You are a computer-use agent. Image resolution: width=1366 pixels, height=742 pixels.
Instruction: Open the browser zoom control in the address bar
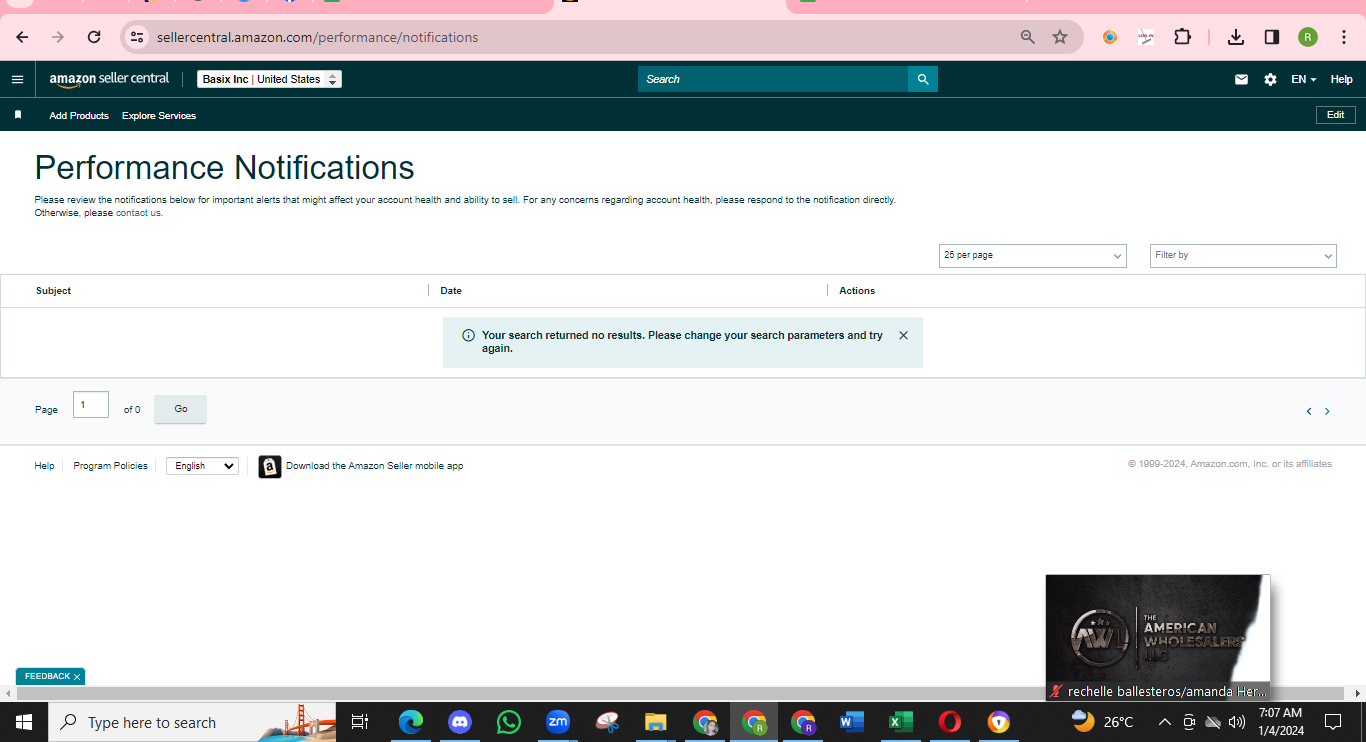[1028, 37]
